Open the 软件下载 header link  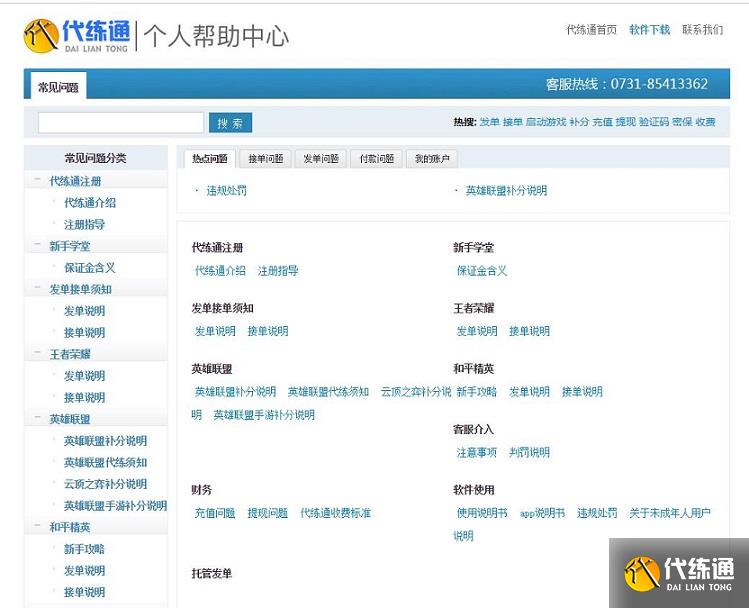click(x=650, y=30)
